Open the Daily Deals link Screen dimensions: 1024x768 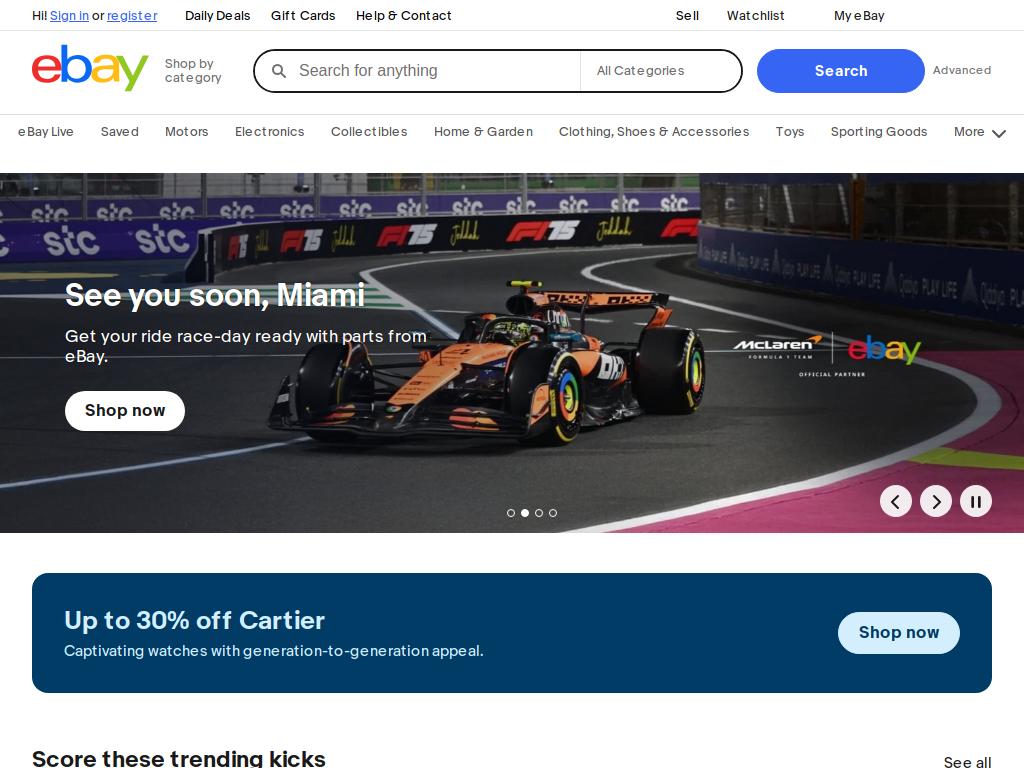217,16
